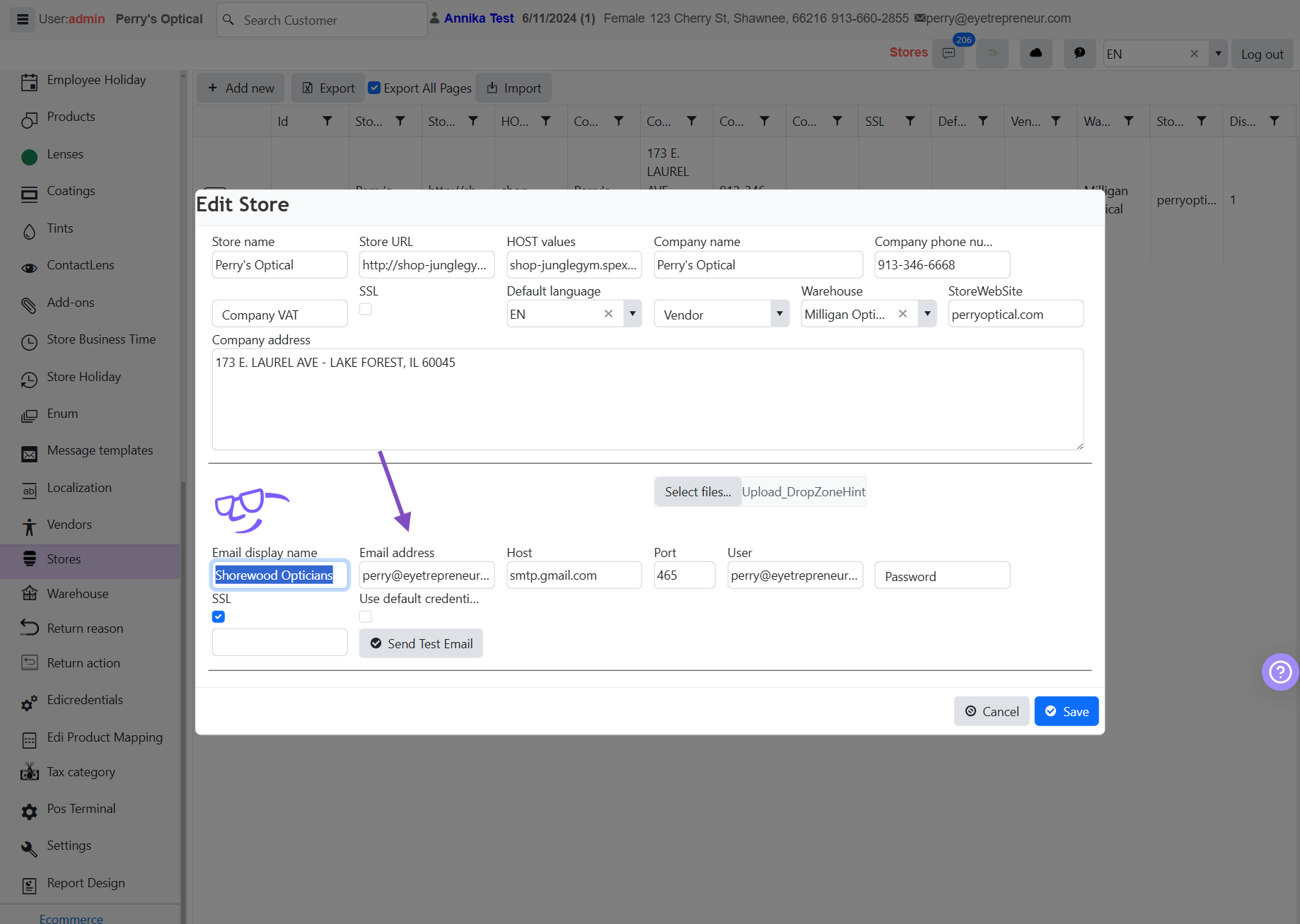This screenshot has height=924, width=1300.
Task: Click Send Test Email button
Action: click(x=421, y=643)
